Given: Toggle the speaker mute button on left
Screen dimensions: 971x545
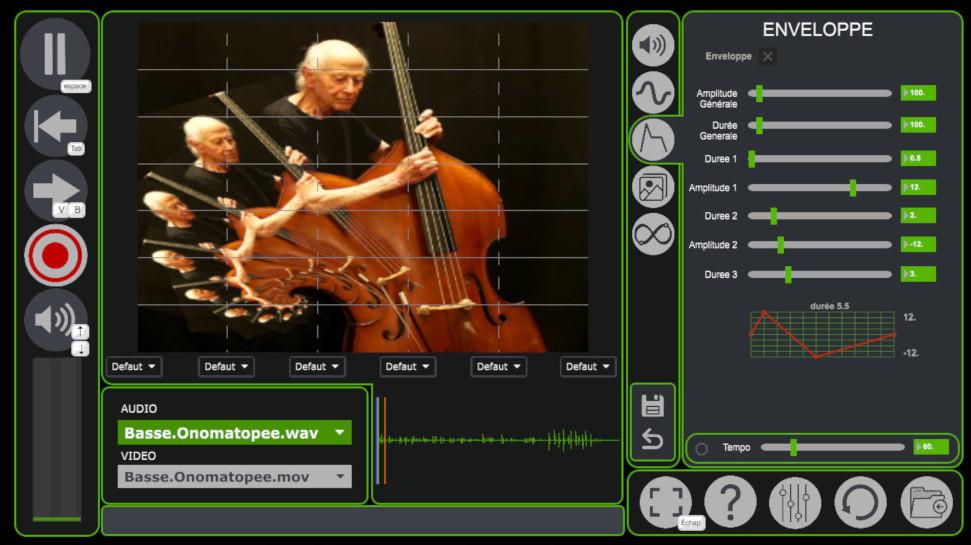Looking at the screenshot, I should coord(55,319).
